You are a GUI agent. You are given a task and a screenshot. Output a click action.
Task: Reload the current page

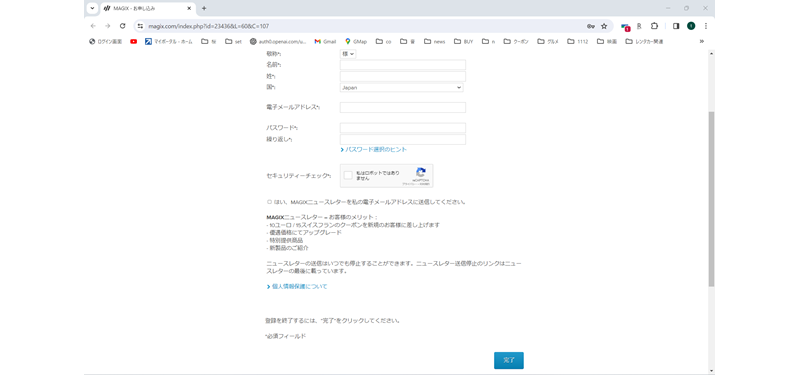pos(122,26)
